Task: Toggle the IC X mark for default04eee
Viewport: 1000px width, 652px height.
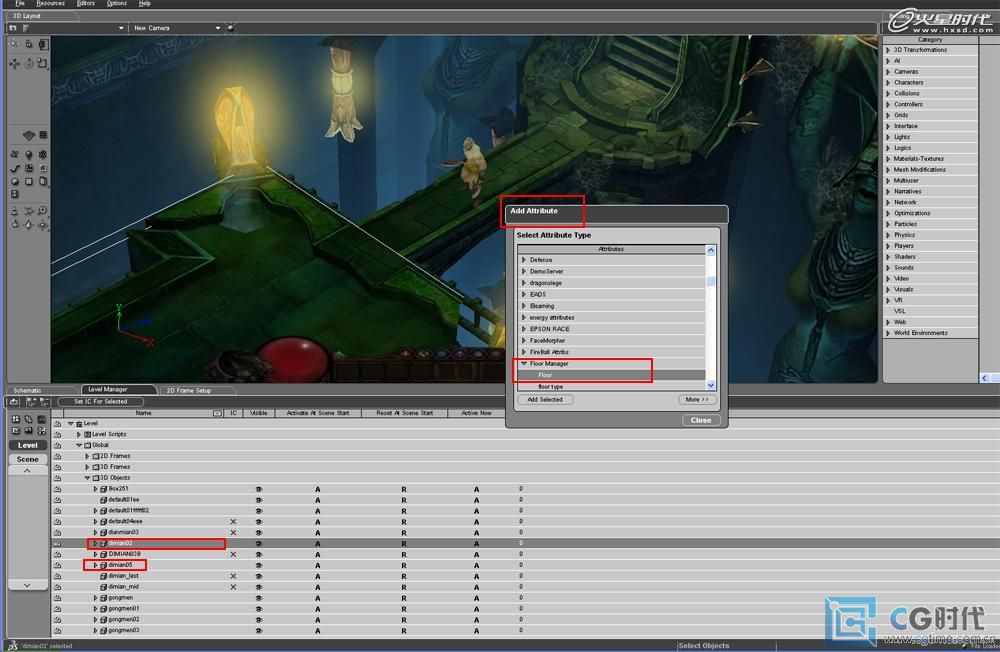Action: pyautogui.click(x=233, y=522)
